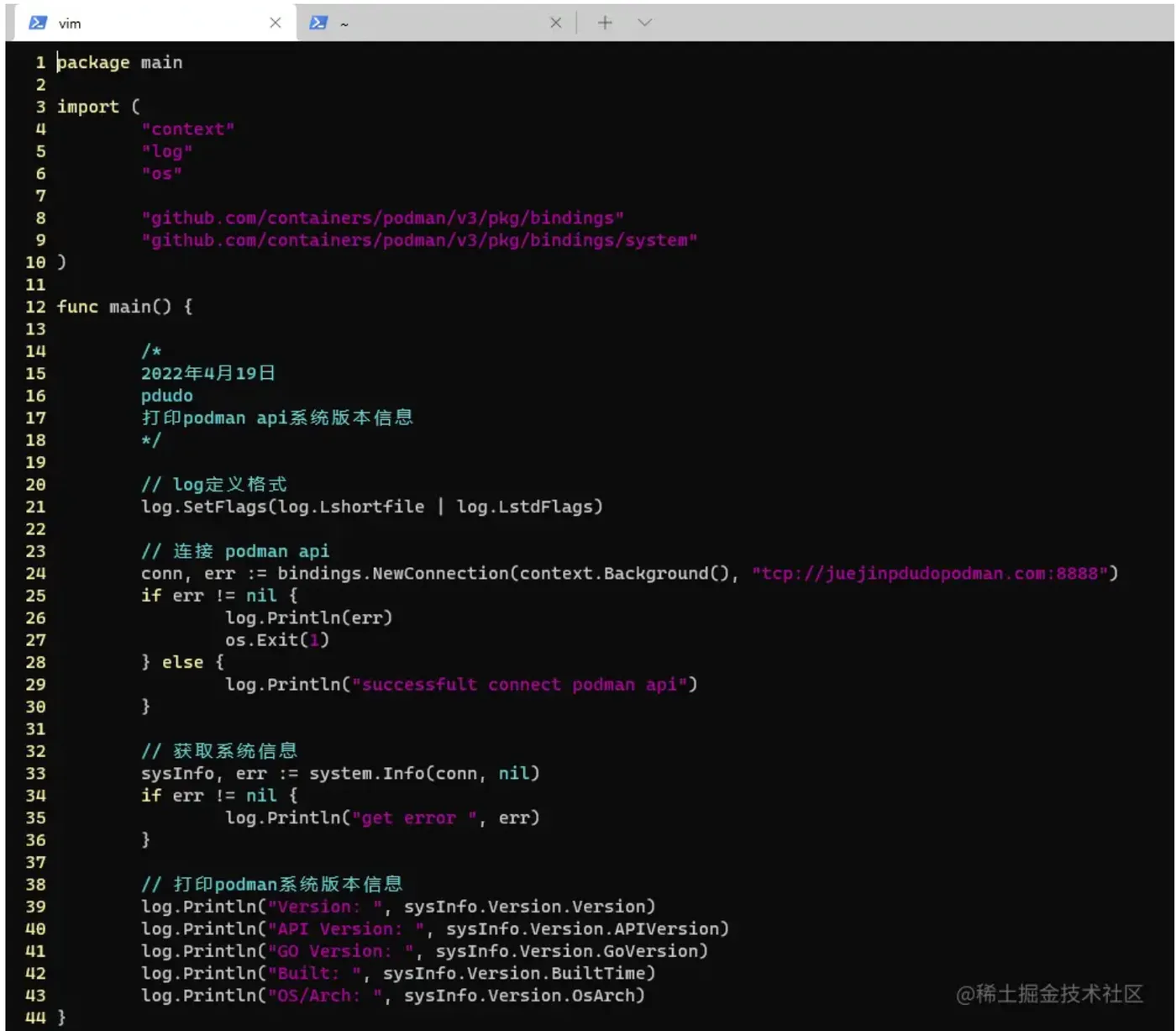Click system.Info(conn, nil) call
The width and height of the screenshot is (1176, 1031).
(x=424, y=773)
